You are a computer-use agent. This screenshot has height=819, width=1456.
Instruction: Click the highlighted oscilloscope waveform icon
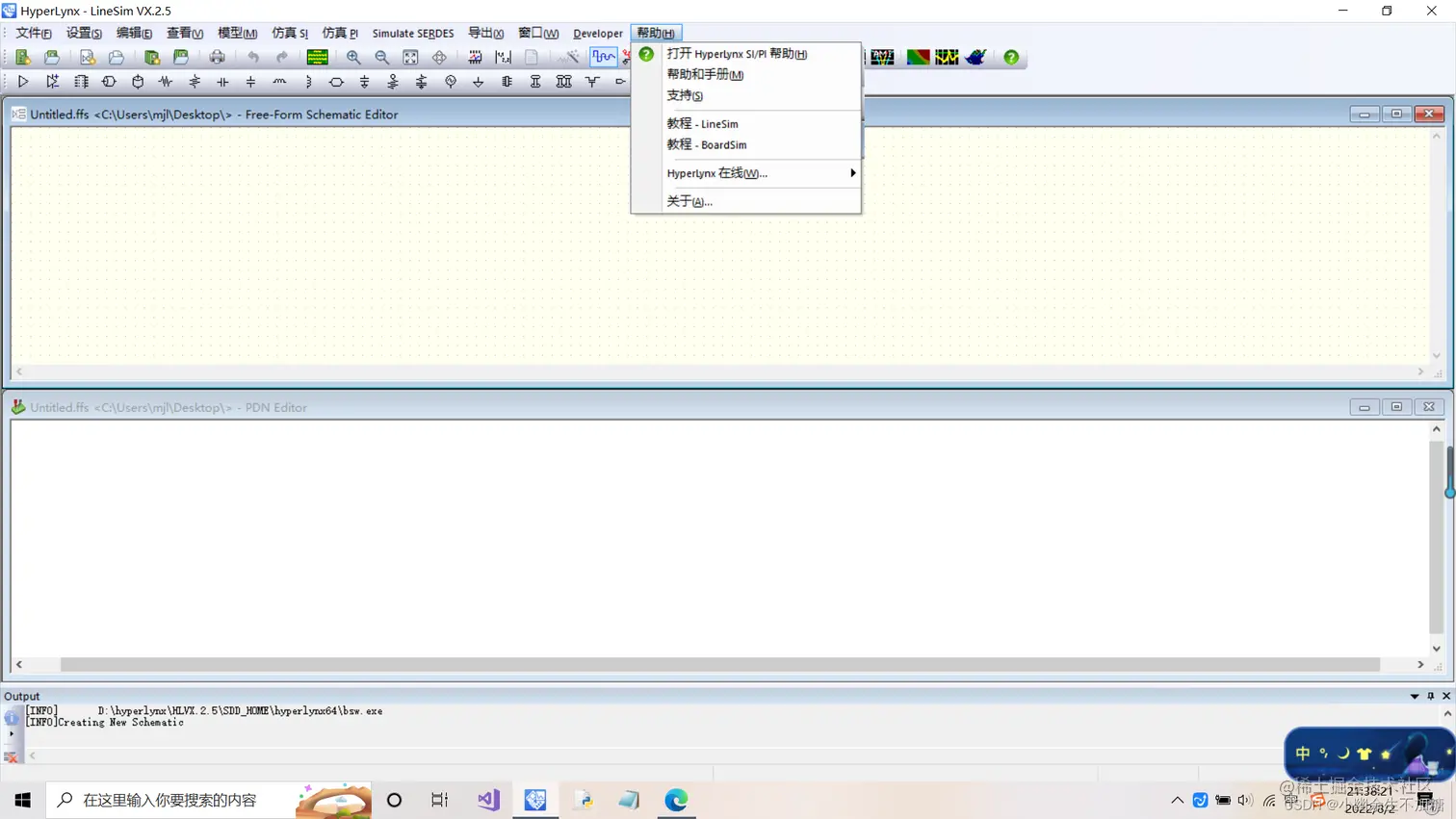coord(604,58)
